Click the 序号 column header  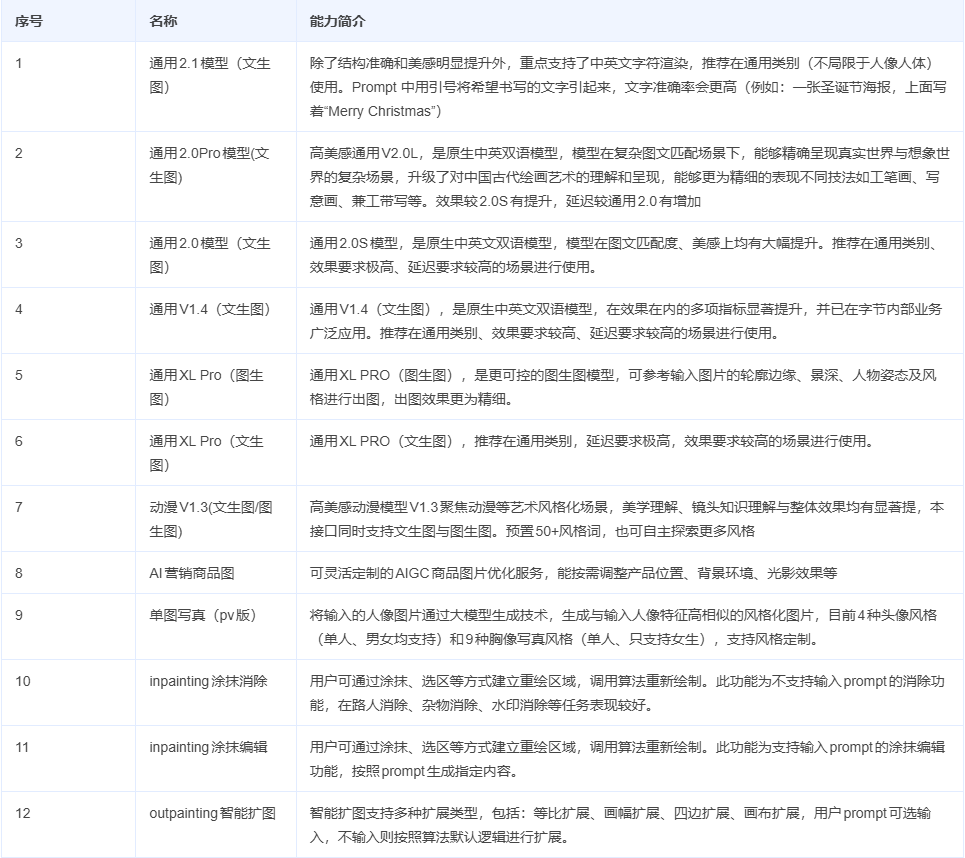click(x=29, y=21)
